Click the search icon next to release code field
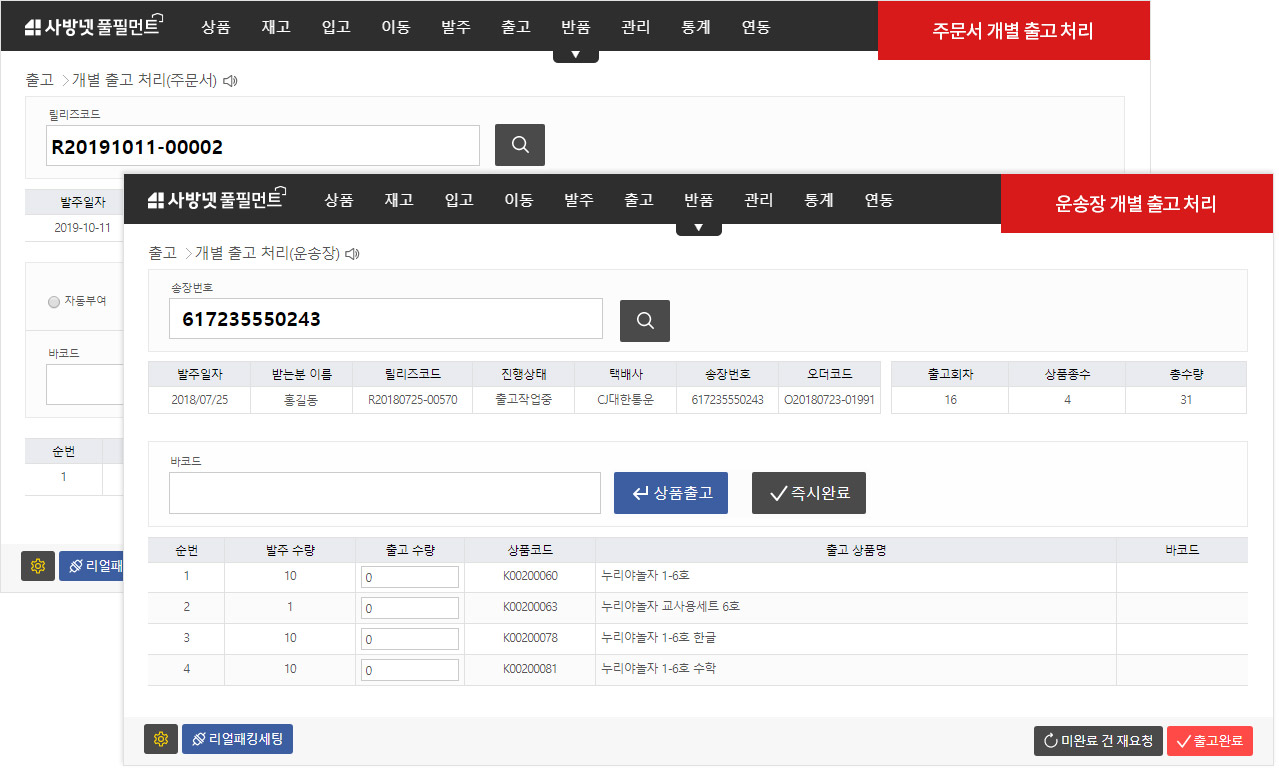The image size is (1279, 770). point(519,145)
